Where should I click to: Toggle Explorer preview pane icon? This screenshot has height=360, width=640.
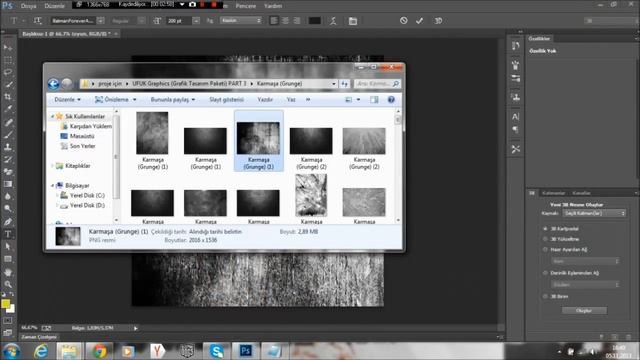(x=374, y=100)
